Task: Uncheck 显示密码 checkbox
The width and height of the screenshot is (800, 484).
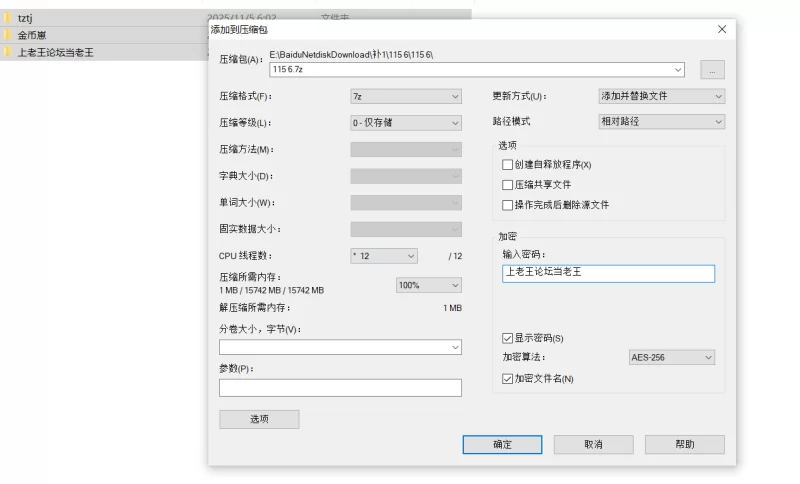Action: click(507, 338)
